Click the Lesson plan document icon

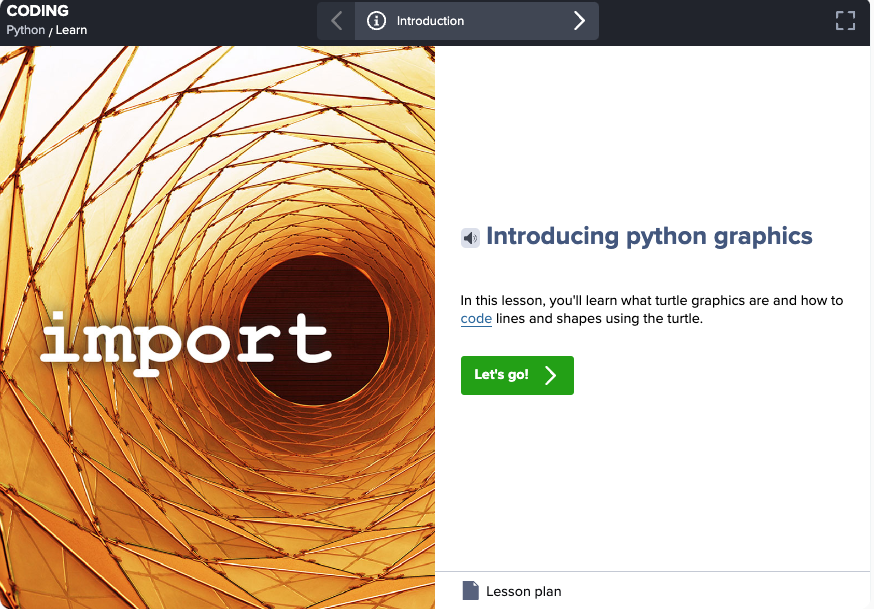[x=470, y=591]
